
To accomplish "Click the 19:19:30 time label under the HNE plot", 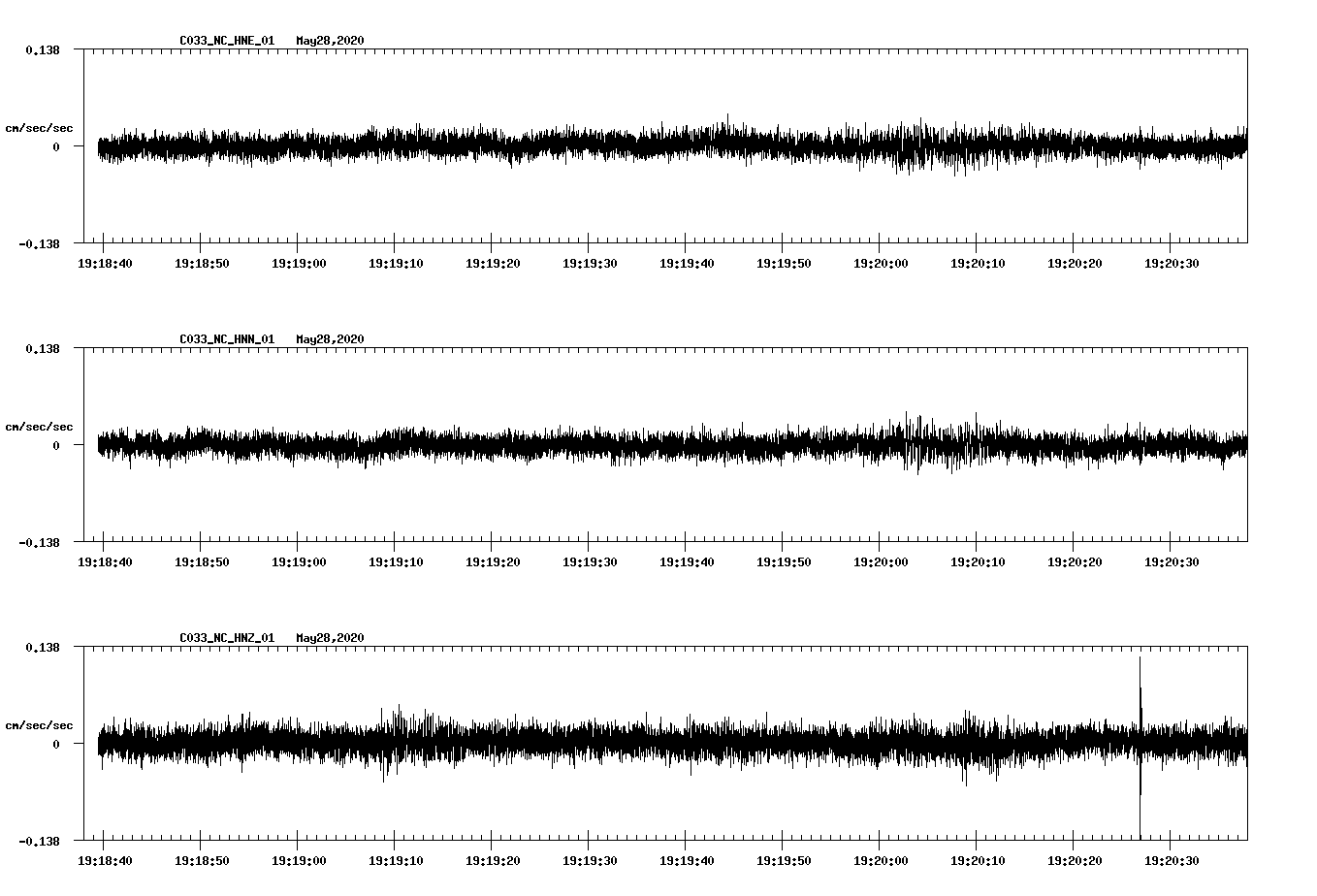I will [590, 263].
